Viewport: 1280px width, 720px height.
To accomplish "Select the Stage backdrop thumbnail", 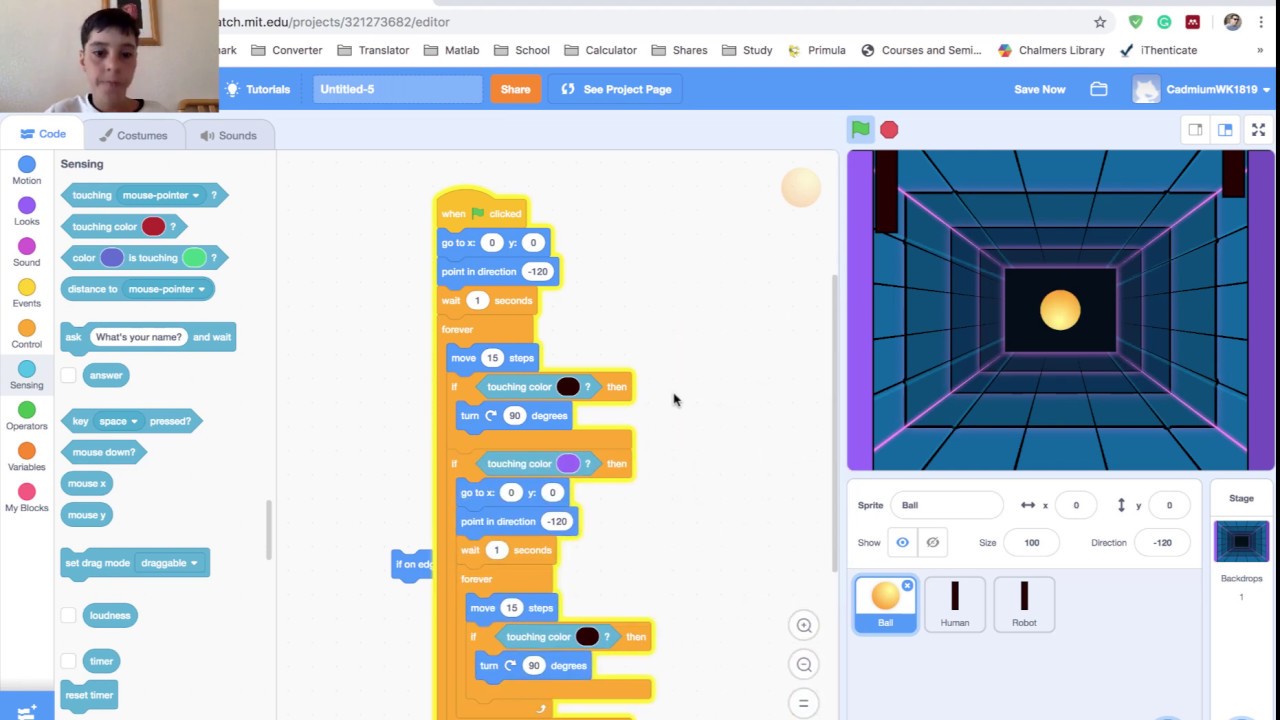I will click(x=1241, y=542).
